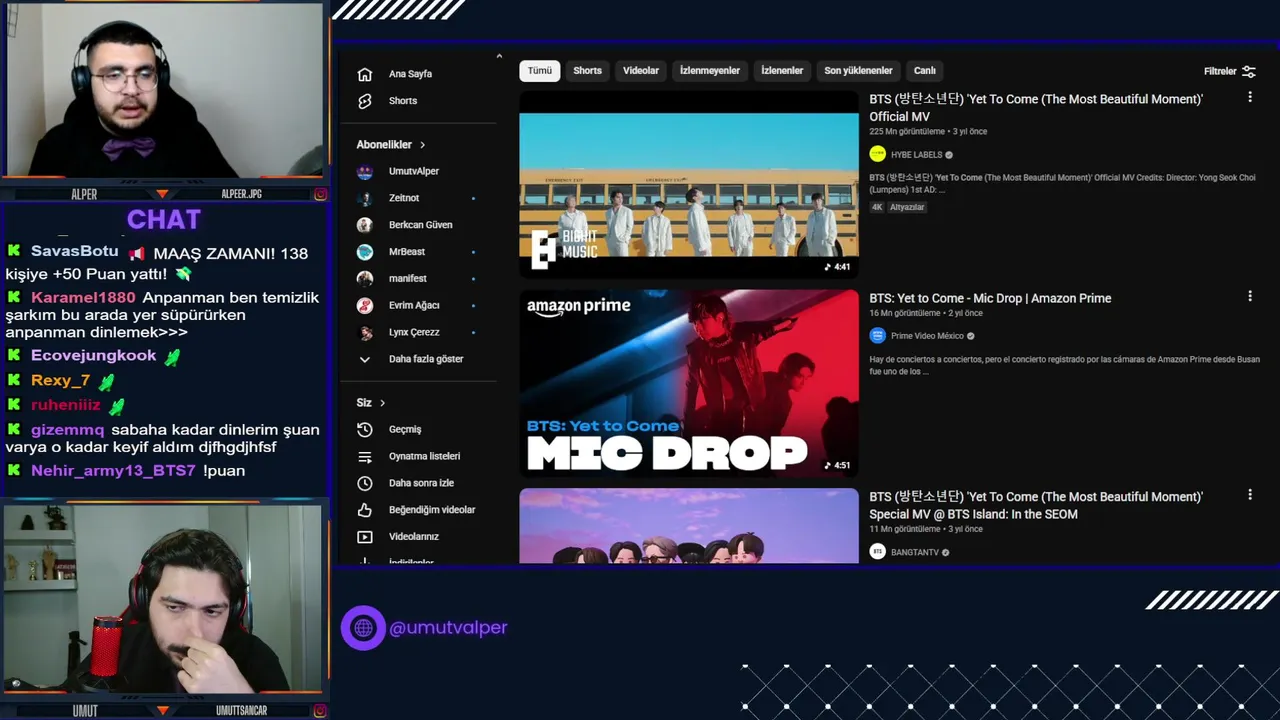Select Videolar filter chip
The image size is (1280, 720).
[641, 71]
